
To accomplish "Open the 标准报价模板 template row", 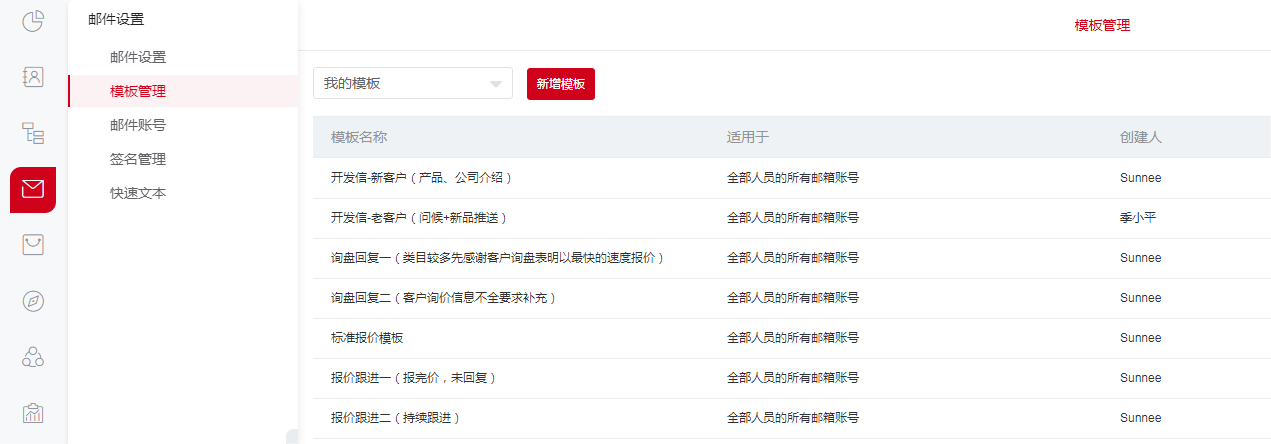I will pyautogui.click(x=367, y=338).
